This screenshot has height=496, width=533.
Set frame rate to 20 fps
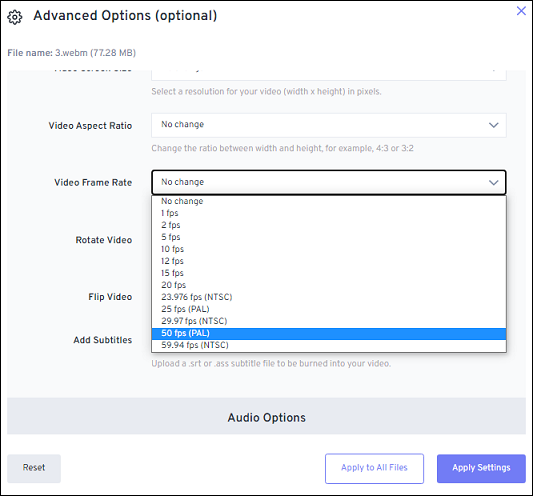click(329, 285)
